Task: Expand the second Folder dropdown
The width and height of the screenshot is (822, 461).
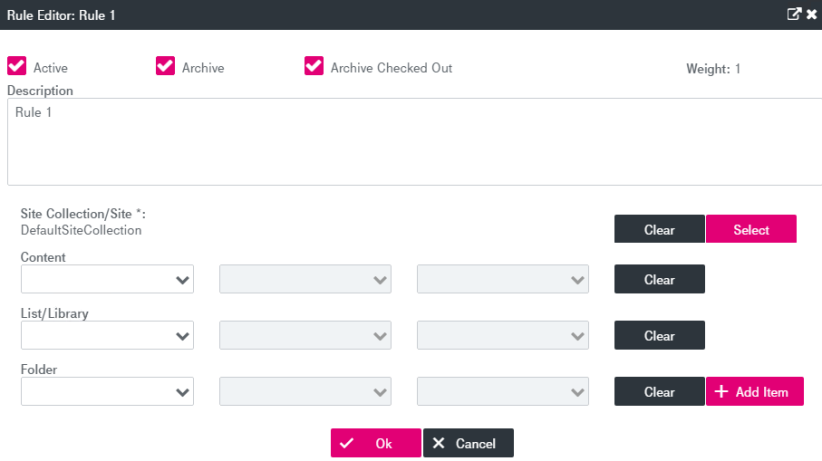Action: [x=305, y=392]
